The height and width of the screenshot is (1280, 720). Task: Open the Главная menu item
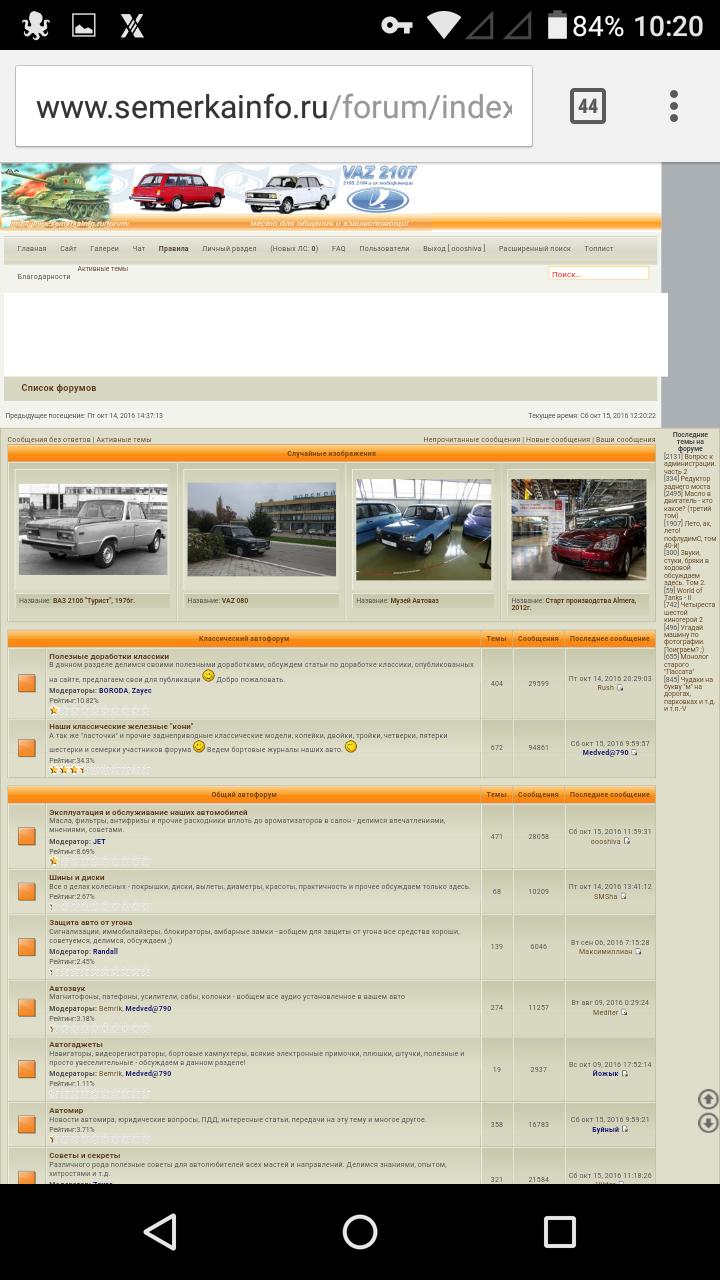[32, 248]
